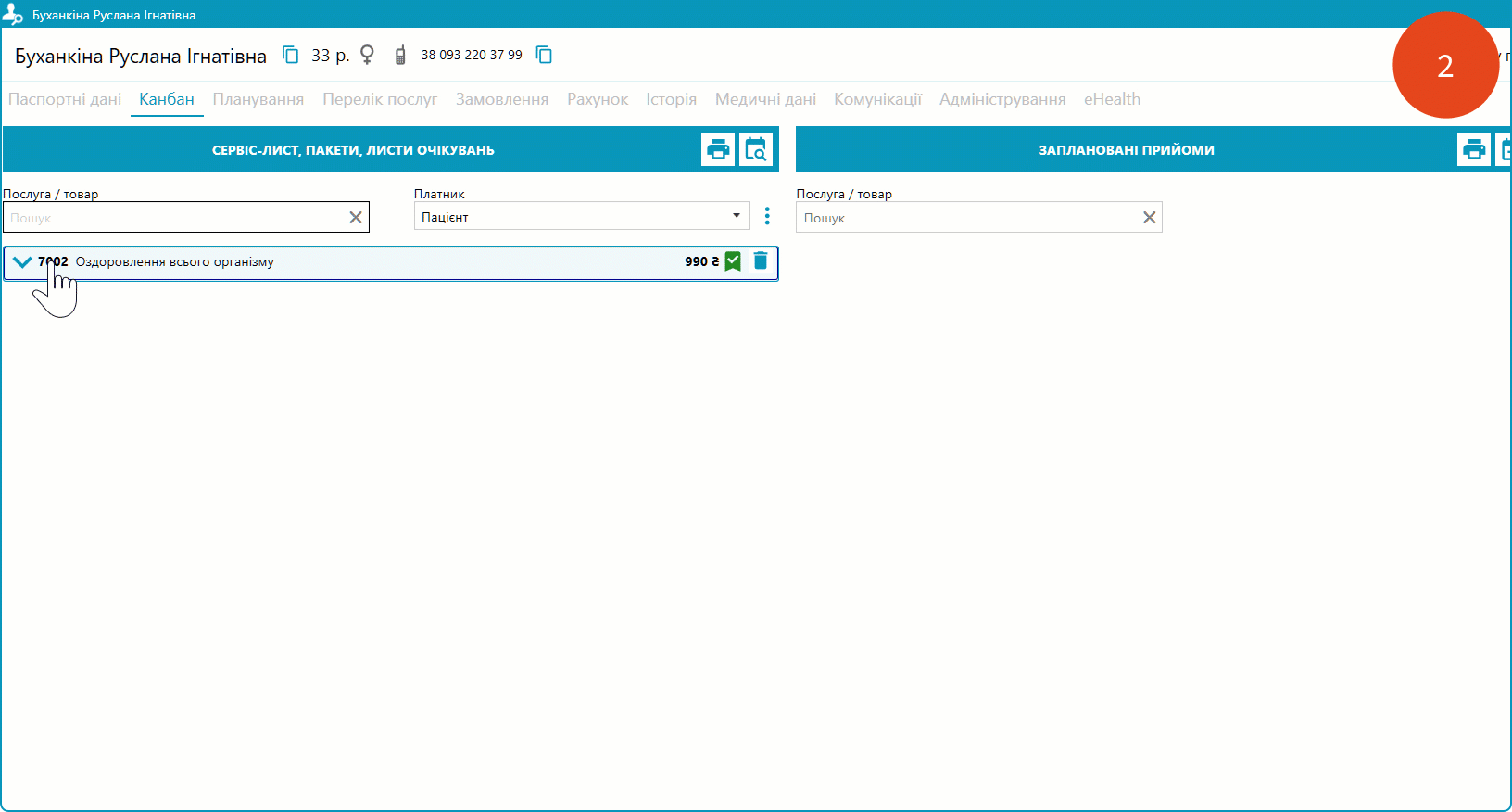This screenshot has width=1512, height=812.
Task: Open the eHealth tab
Action: pyautogui.click(x=1112, y=99)
